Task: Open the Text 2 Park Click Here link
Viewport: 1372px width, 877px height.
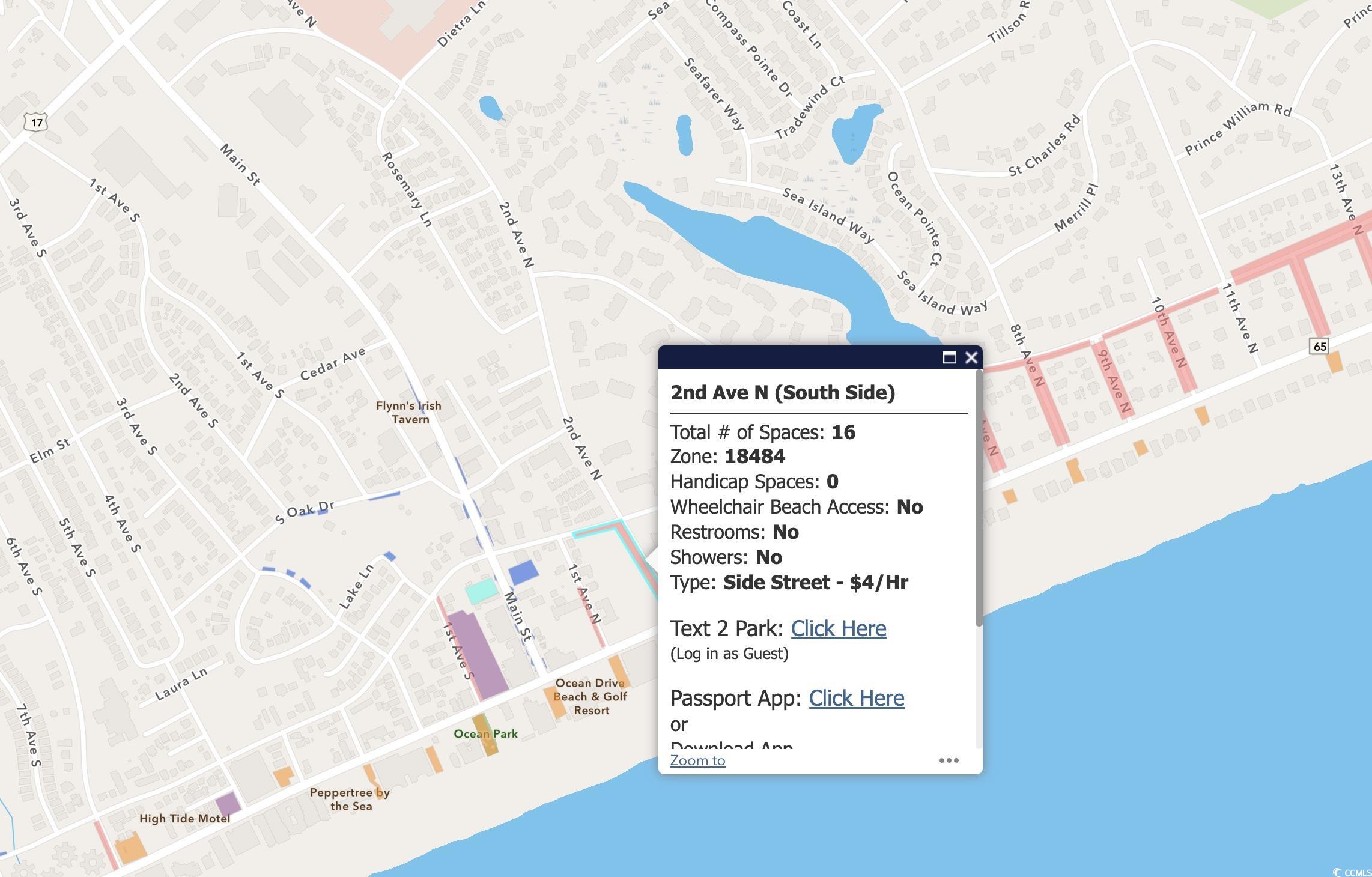Action: point(838,628)
